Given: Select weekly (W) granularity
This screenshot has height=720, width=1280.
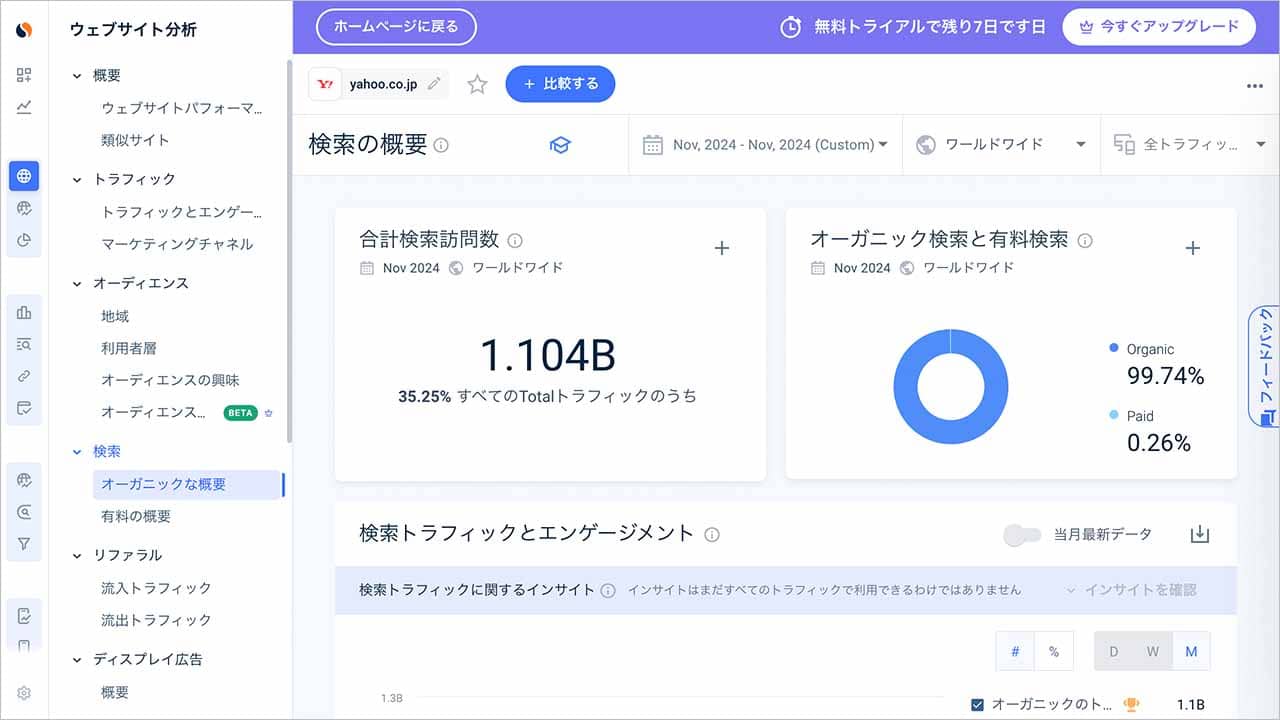Looking at the screenshot, I should [x=1153, y=651].
